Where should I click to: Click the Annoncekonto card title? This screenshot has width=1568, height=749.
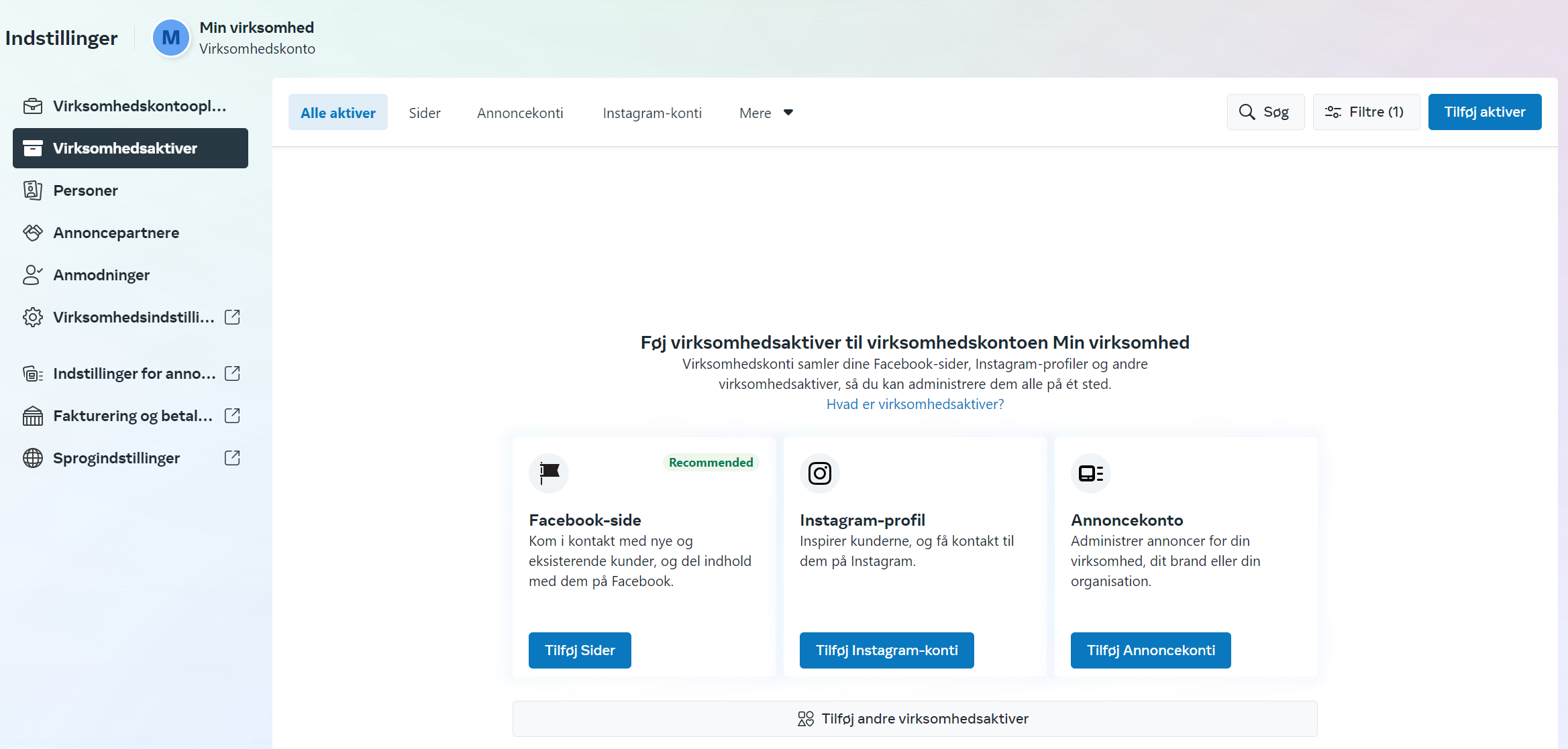(x=1127, y=520)
